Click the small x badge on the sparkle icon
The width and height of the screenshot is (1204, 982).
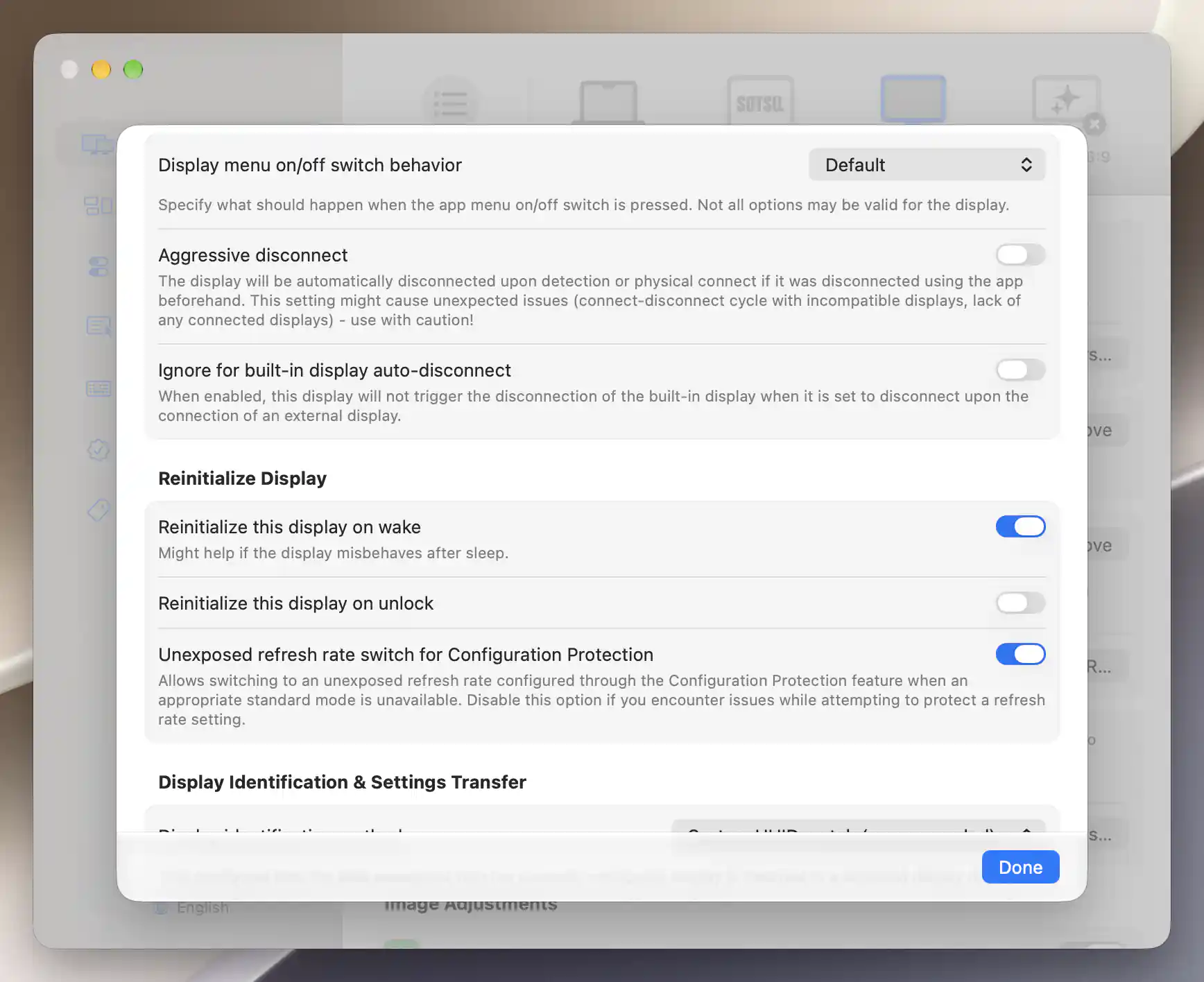(1094, 125)
